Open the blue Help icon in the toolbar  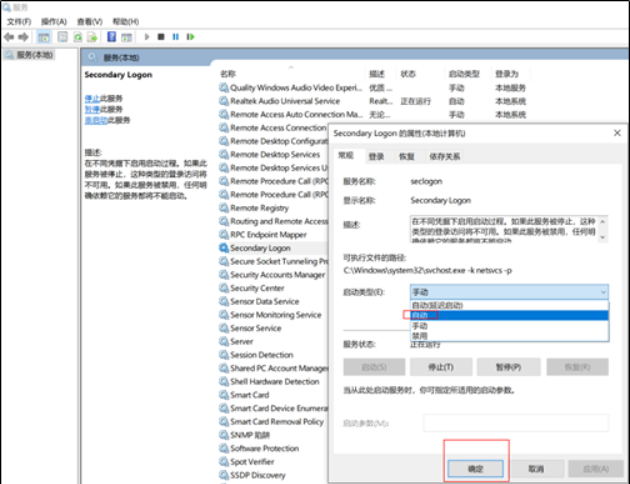click(109, 37)
